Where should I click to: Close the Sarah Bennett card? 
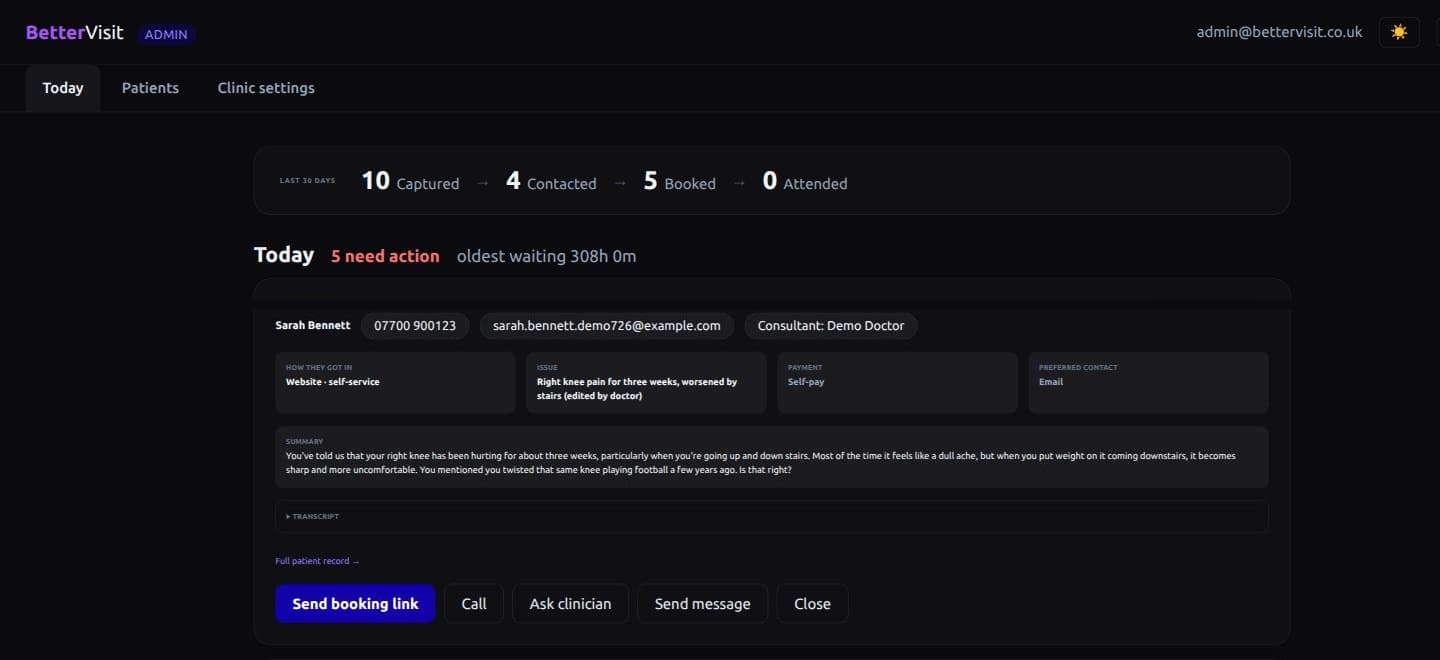(x=812, y=604)
